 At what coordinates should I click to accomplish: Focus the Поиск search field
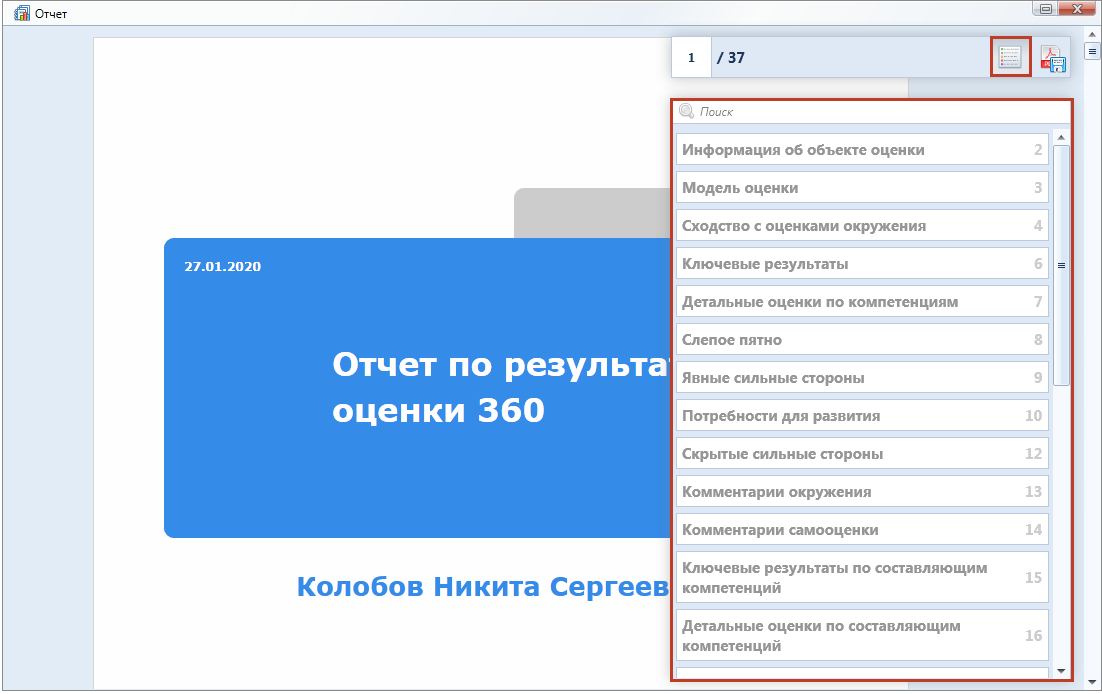(871, 112)
